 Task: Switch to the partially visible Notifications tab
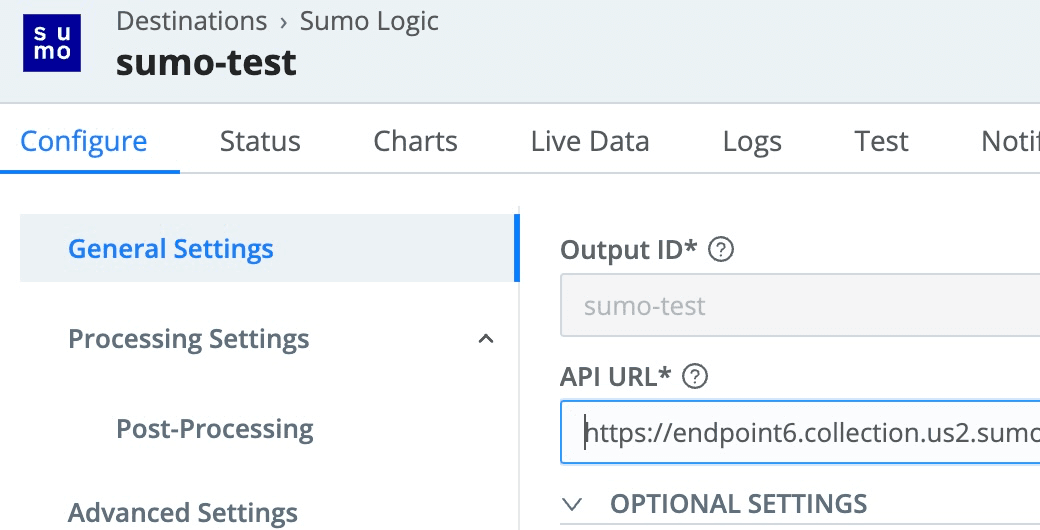pyautogui.click(x=1010, y=141)
